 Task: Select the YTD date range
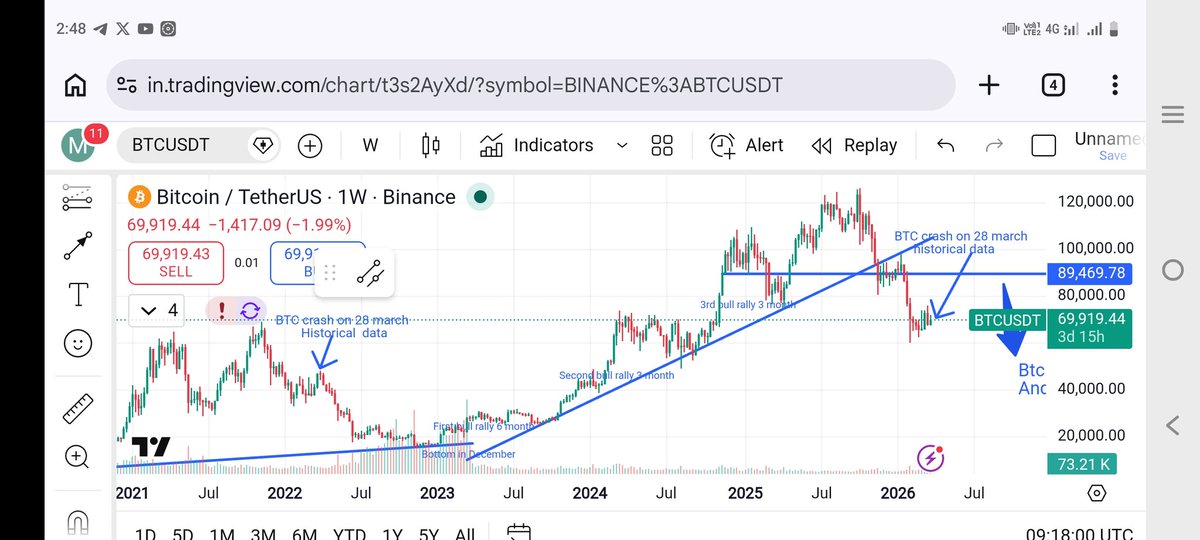[x=349, y=534]
